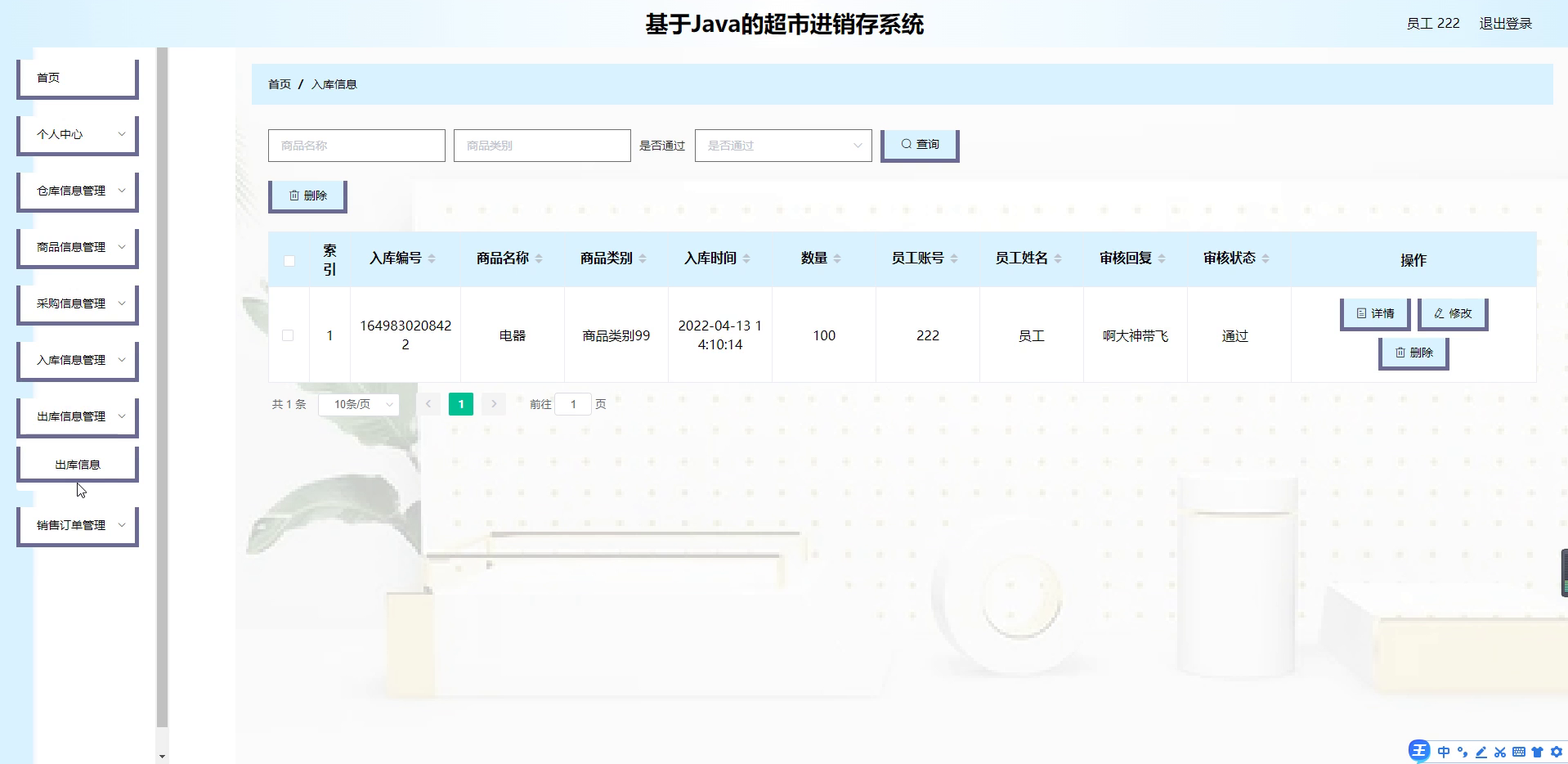The image size is (1568, 764).
Task: Expand the 入库信息管理 menu
Action: pos(78,360)
